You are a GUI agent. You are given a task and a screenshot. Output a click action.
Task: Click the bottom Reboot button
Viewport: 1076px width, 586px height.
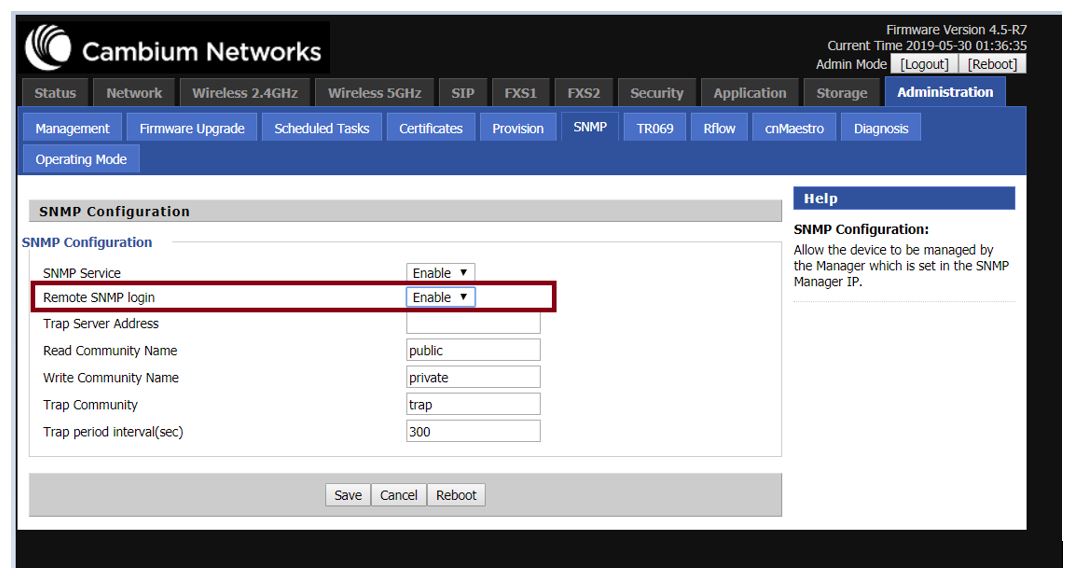click(456, 495)
